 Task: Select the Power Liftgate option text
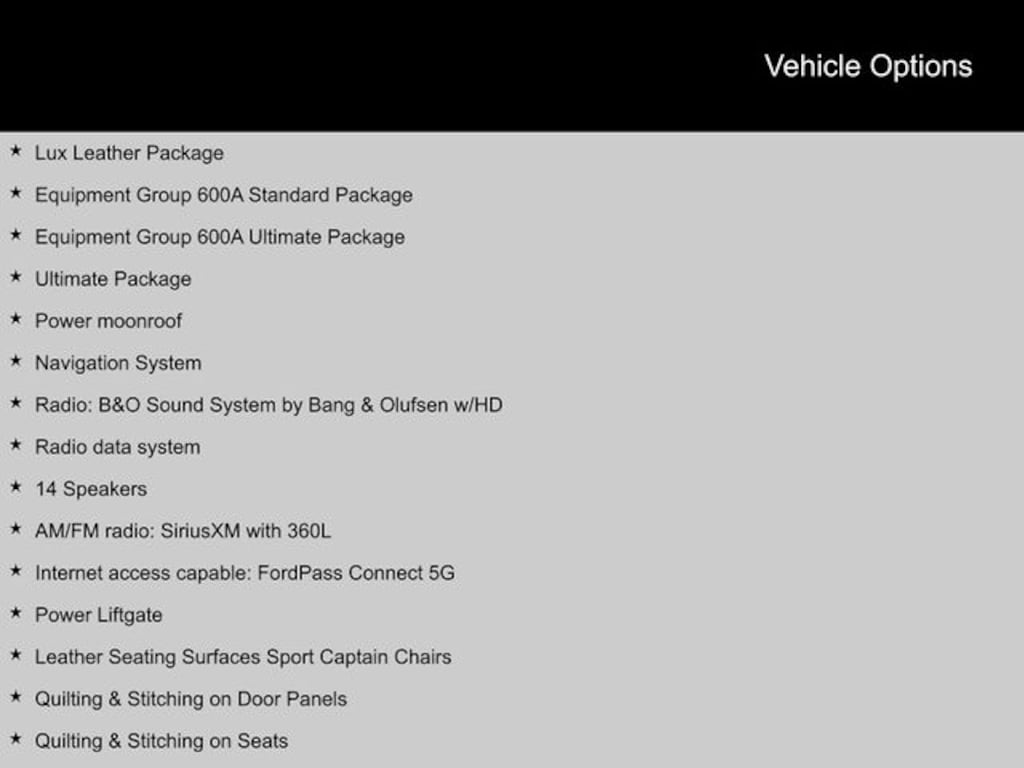click(x=98, y=615)
